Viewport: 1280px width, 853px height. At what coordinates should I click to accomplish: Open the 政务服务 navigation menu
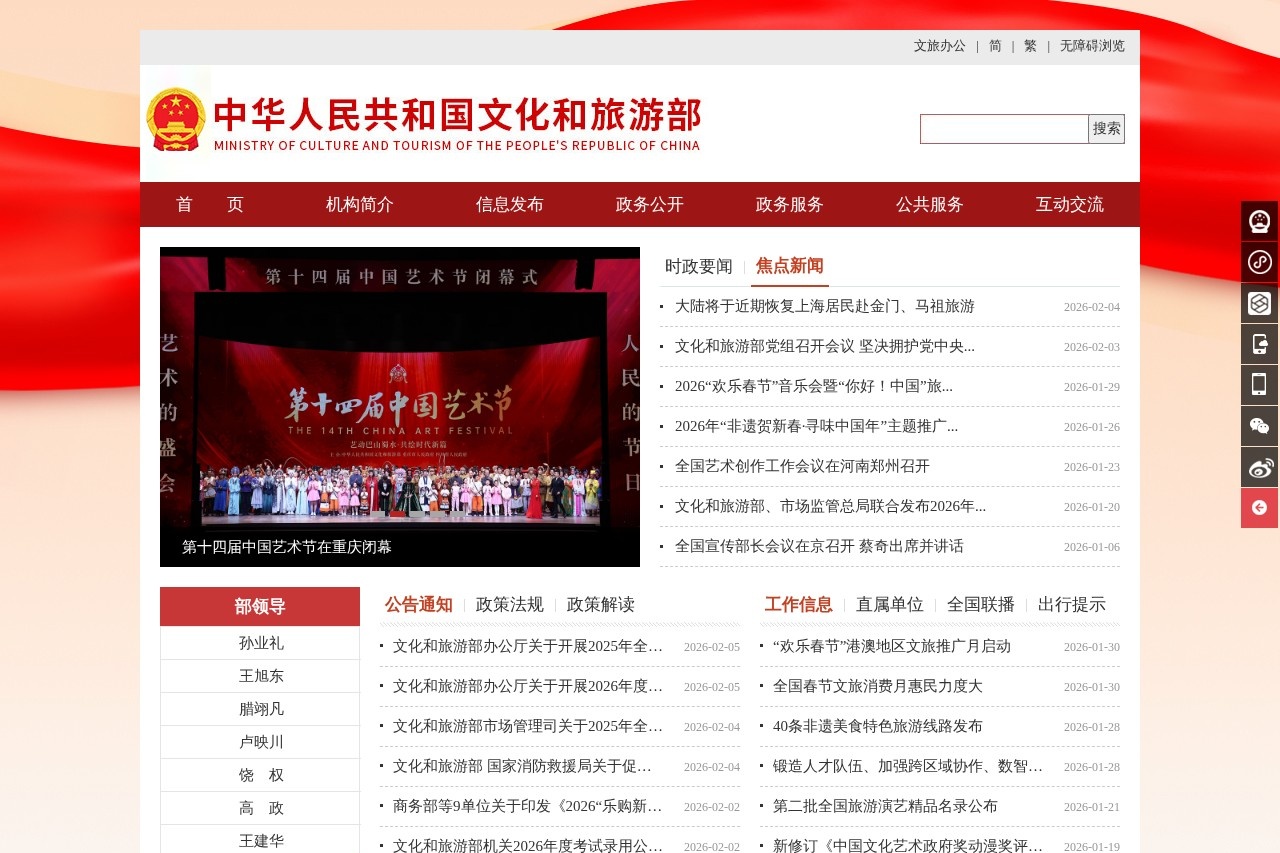coord(790,205)
